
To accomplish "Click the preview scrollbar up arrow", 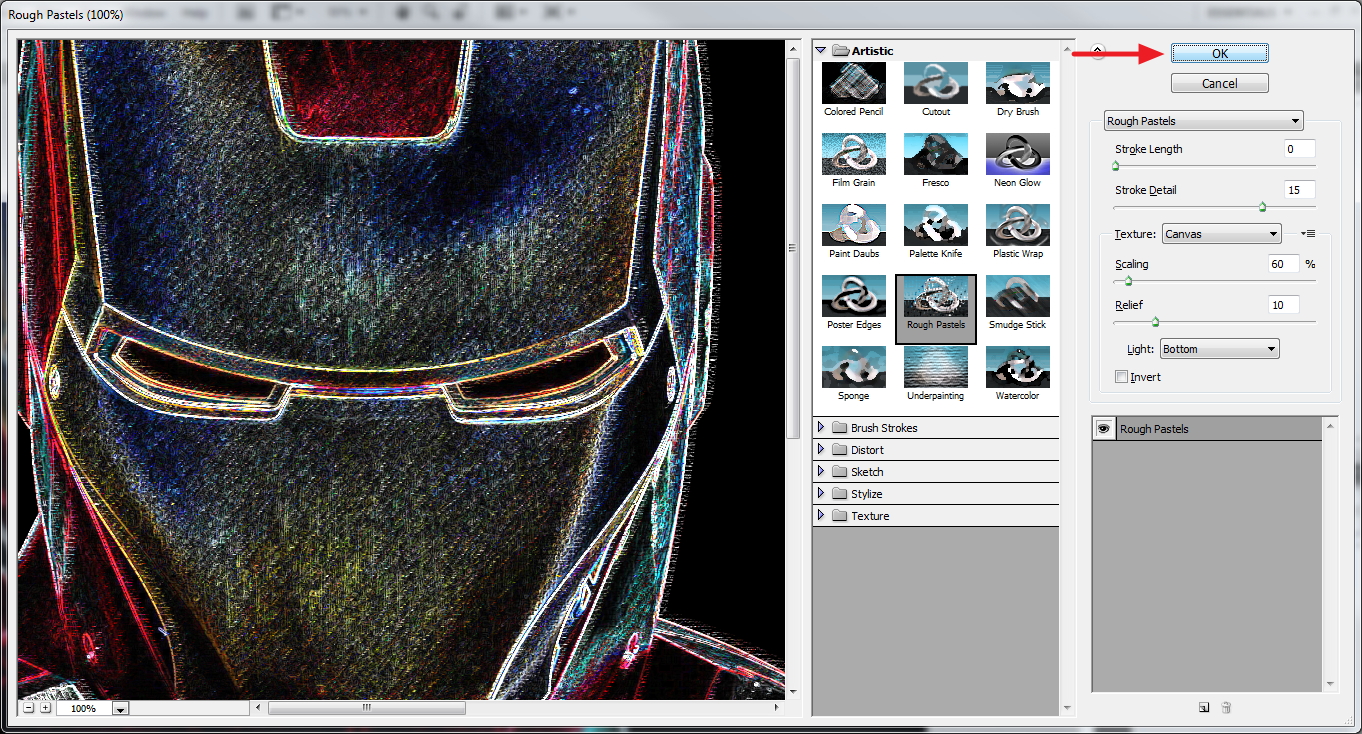I will [x=792, y=48].
